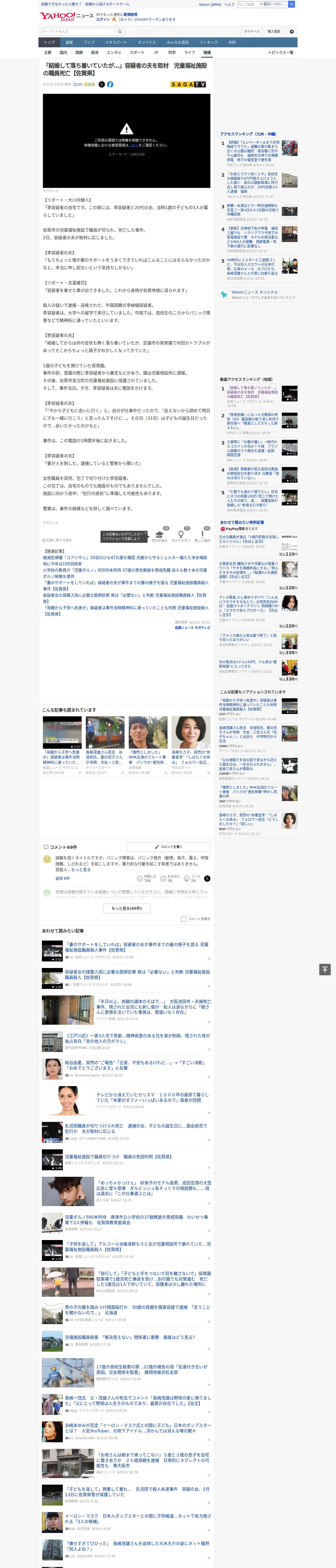Image resolution: width=336 pixels, height=1568 pixels.
Task: Click the ヘルプ link at top
Action: point(229,4)
